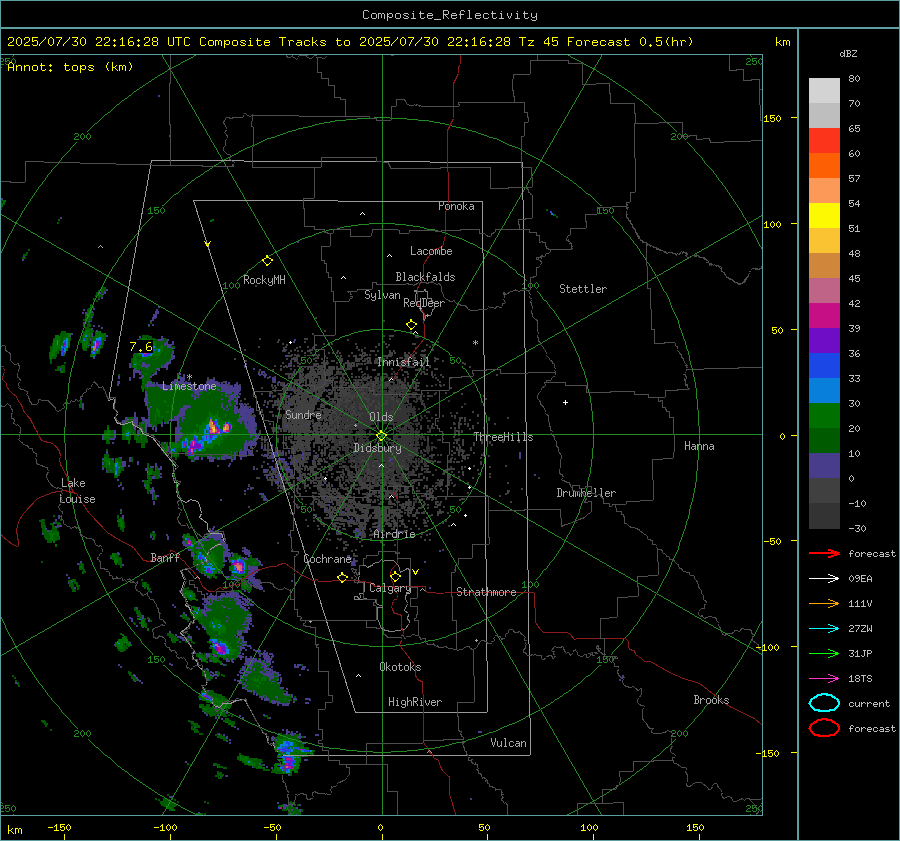Click the yellow diamond marker under Cochrane
This screenshot has height=841, width=900.
pyautogui.click(x=342, y=577)
